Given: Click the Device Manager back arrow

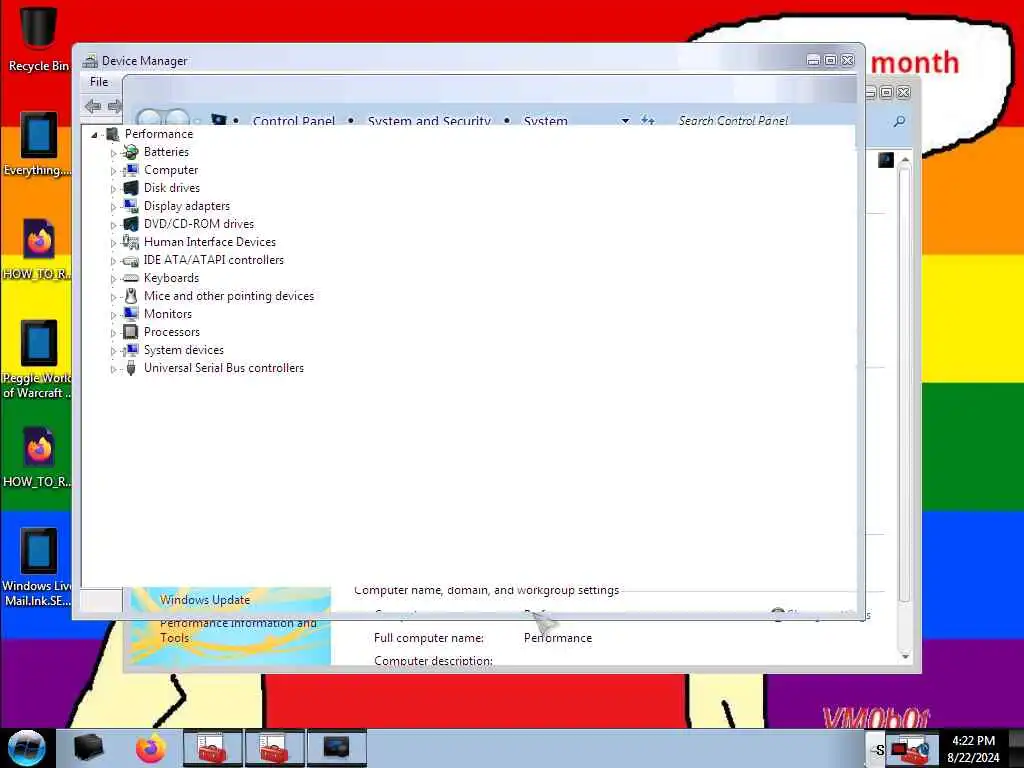Looking at the screenshot, I should (93, 106).
